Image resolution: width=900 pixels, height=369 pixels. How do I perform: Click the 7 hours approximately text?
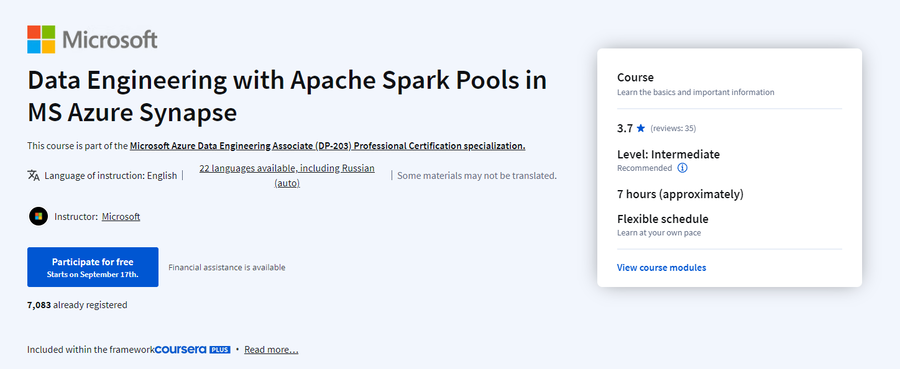(x=680, y=194)
